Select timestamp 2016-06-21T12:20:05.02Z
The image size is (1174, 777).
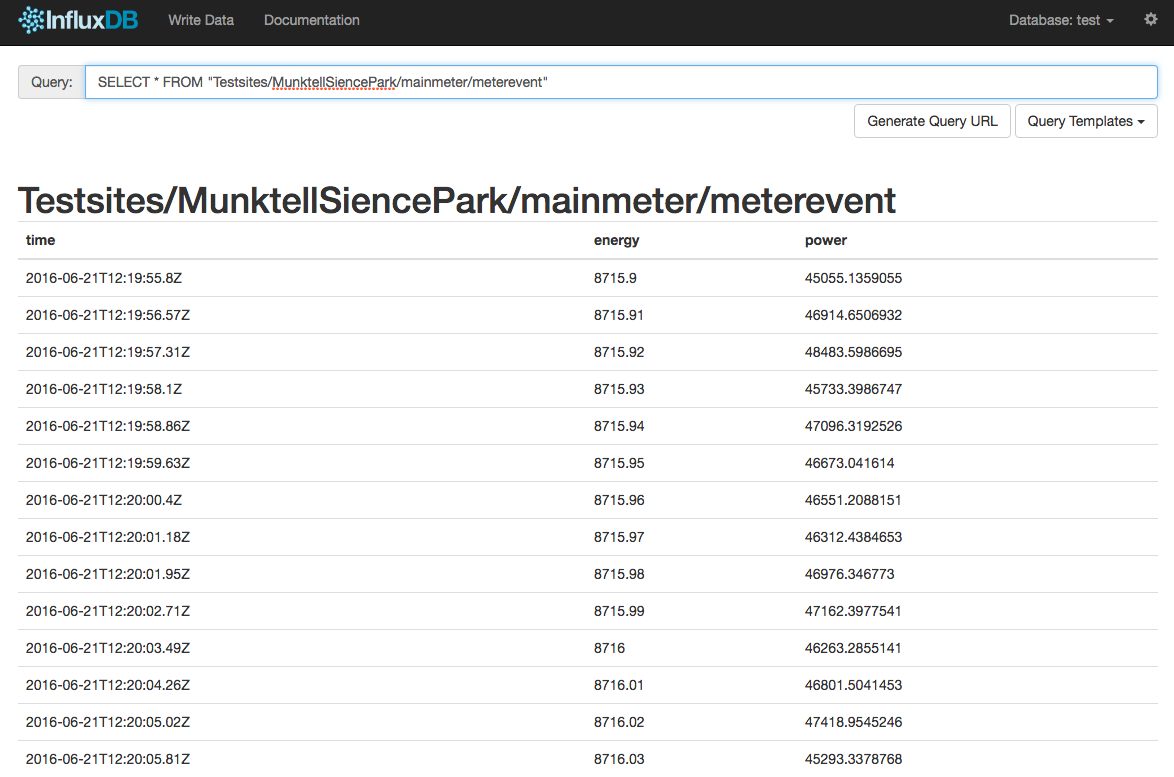pyautogui.click(x=108, y=722)
